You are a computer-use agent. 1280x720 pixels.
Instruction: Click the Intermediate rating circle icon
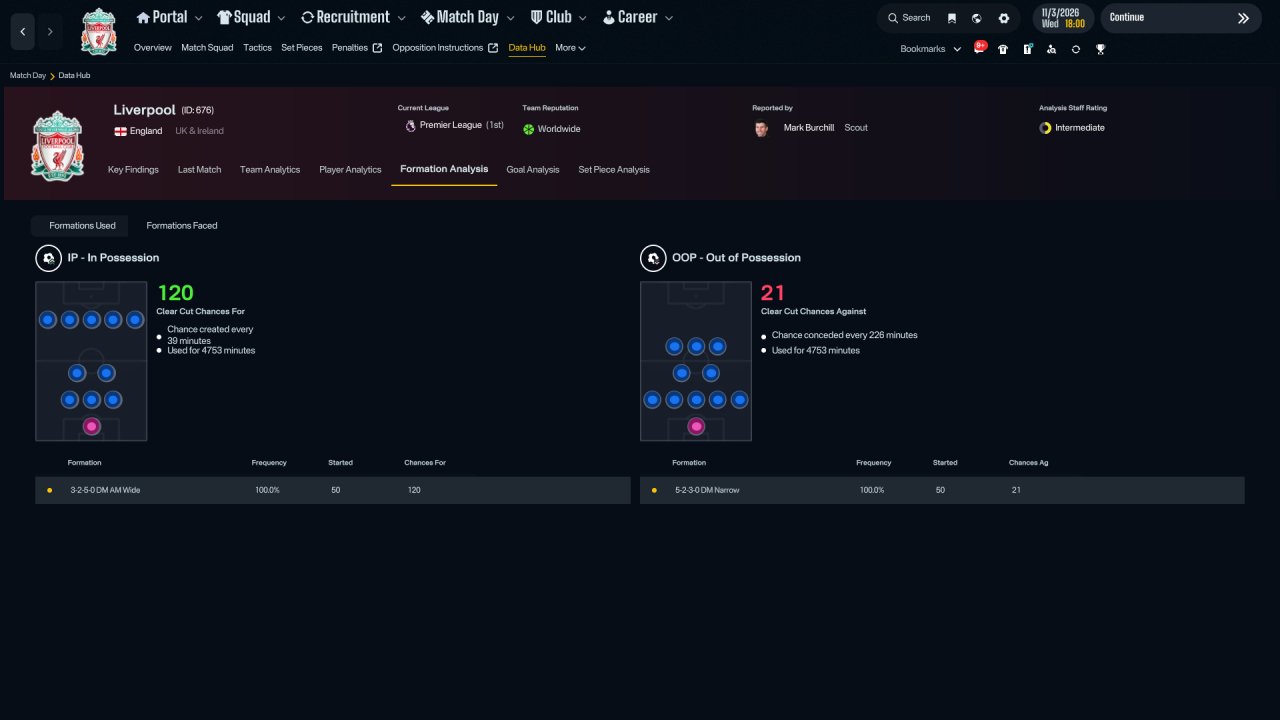coord(1045,128)
